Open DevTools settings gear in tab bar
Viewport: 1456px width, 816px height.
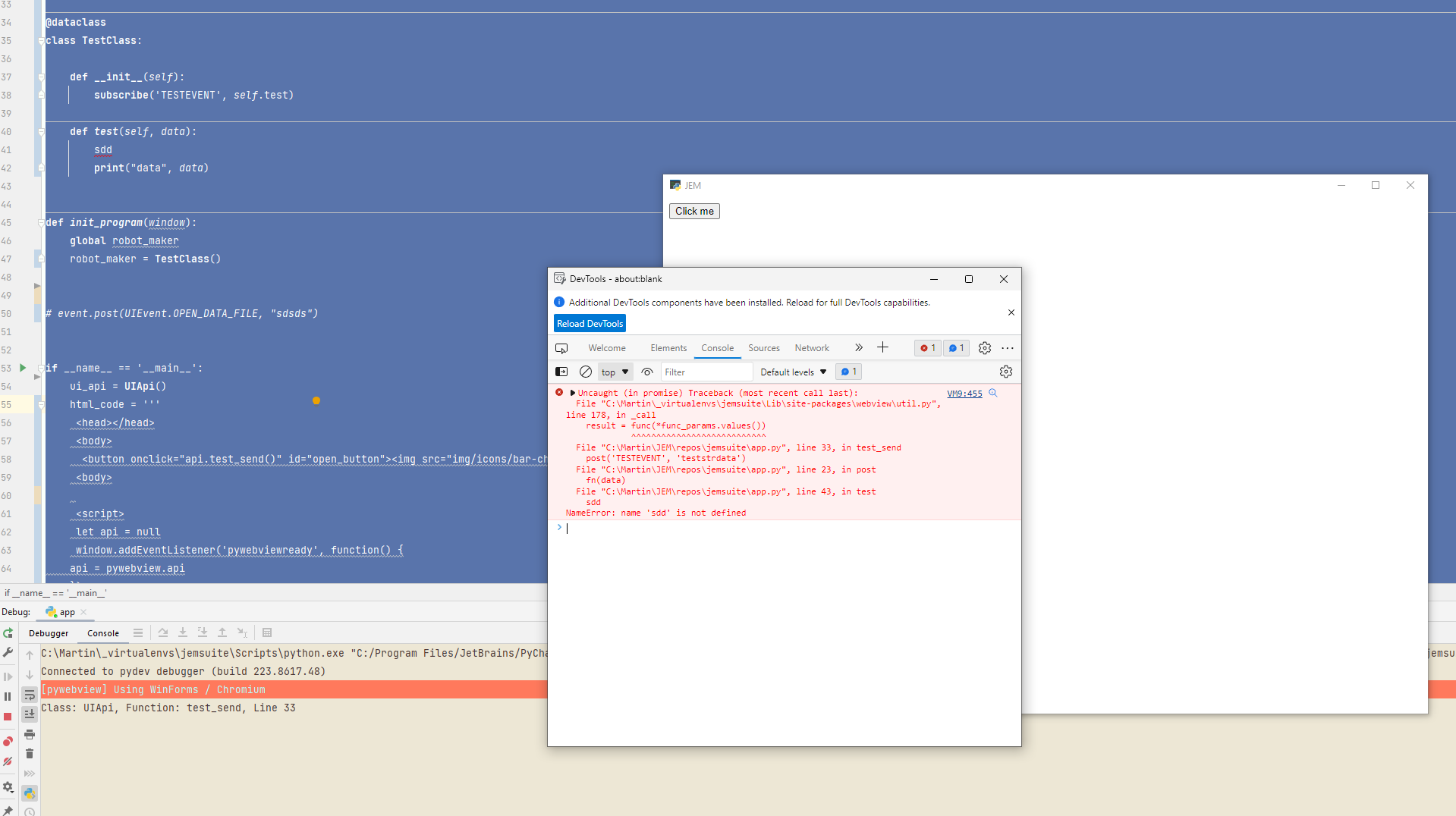[985, 348]
